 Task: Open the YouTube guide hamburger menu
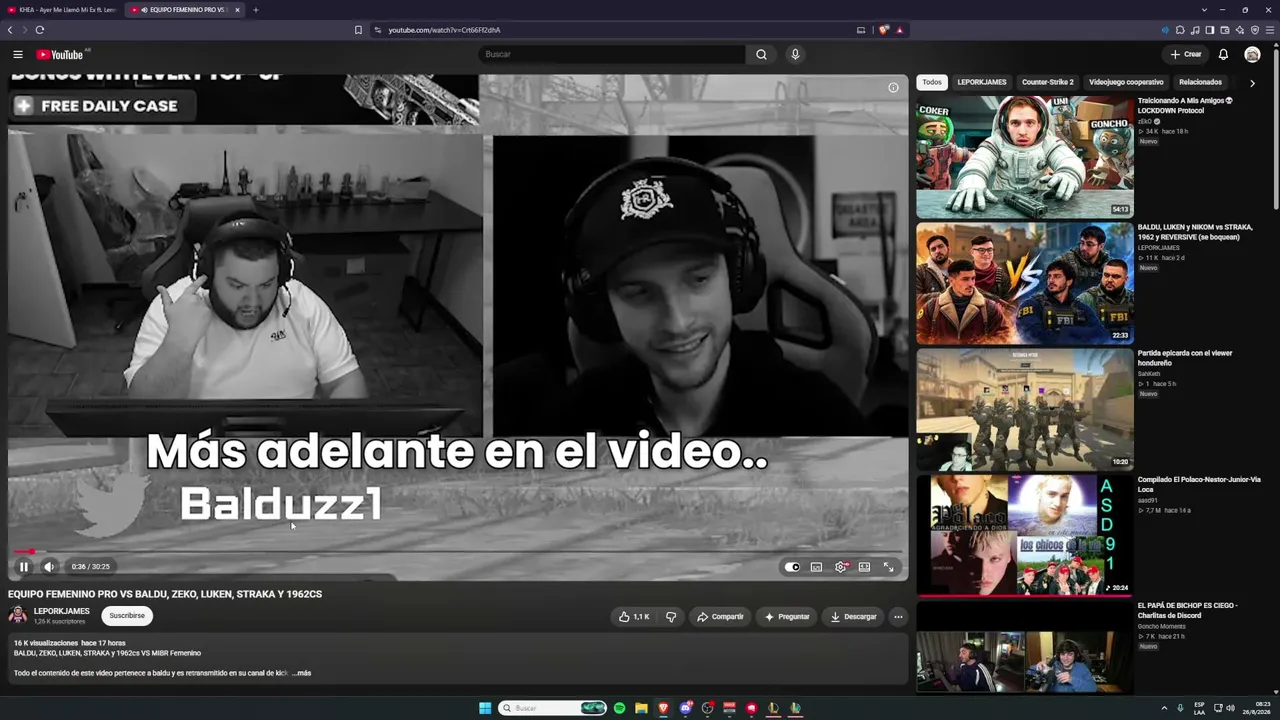(18, 54)
